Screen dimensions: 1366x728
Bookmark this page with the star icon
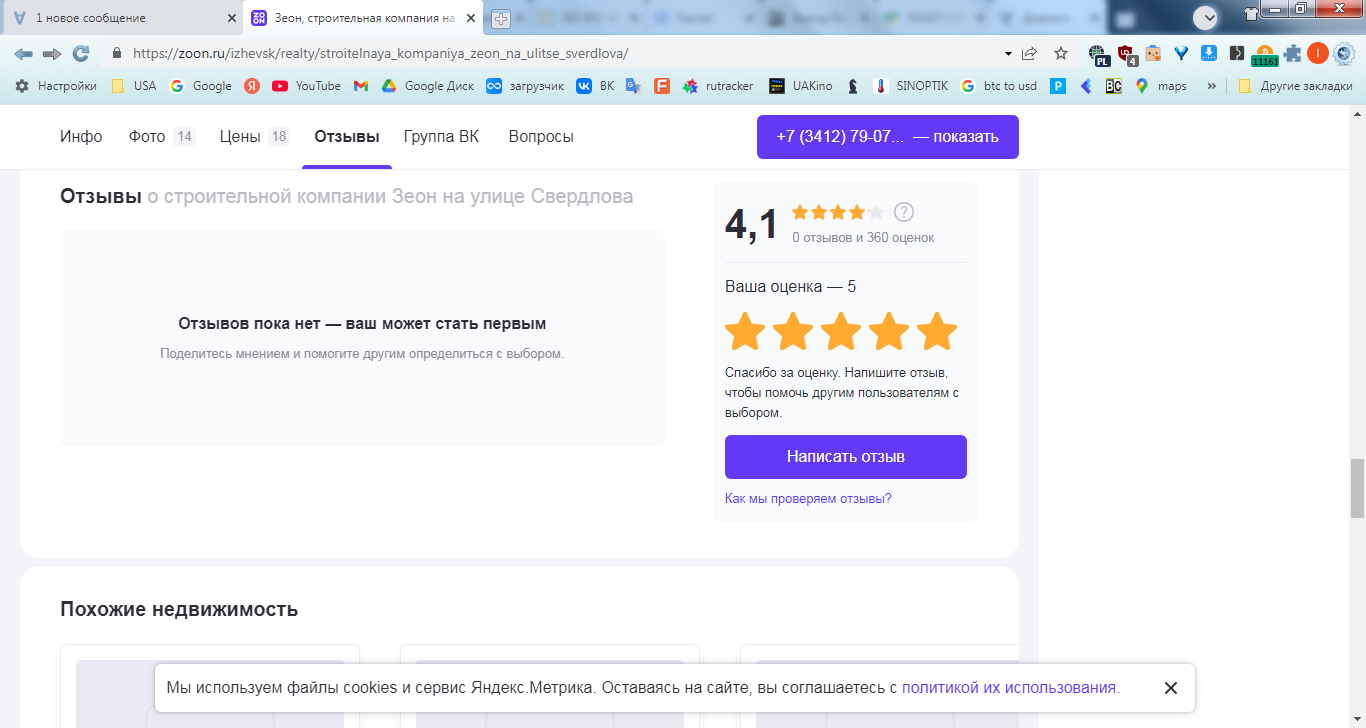pos(1061,53)
